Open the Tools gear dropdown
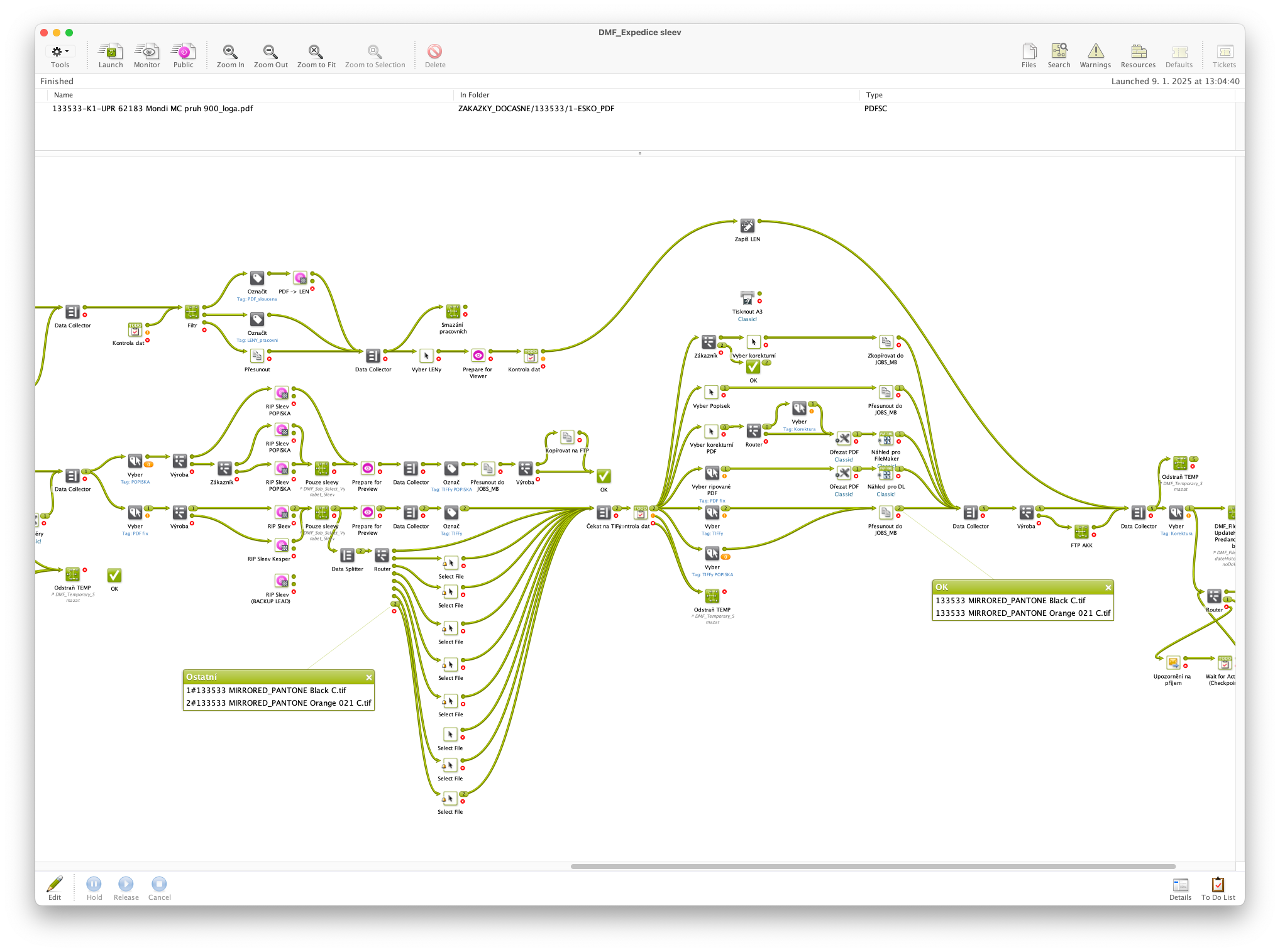The image size is (1280, 952). coord(60,52)
